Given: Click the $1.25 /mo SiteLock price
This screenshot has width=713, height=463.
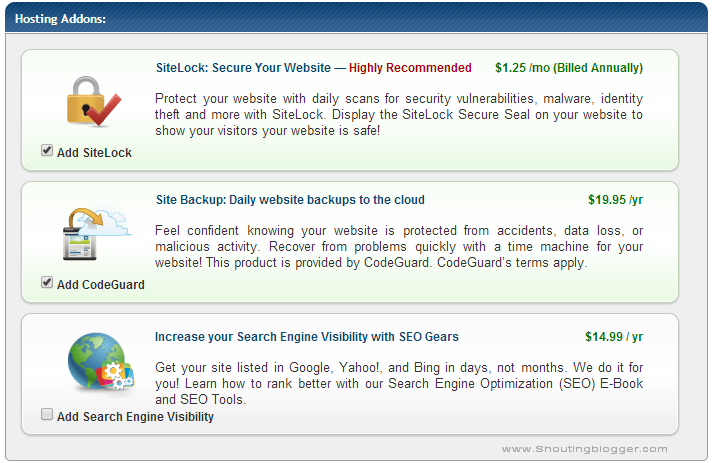Looking at the screenshot, I should click(x=568, y=68).
